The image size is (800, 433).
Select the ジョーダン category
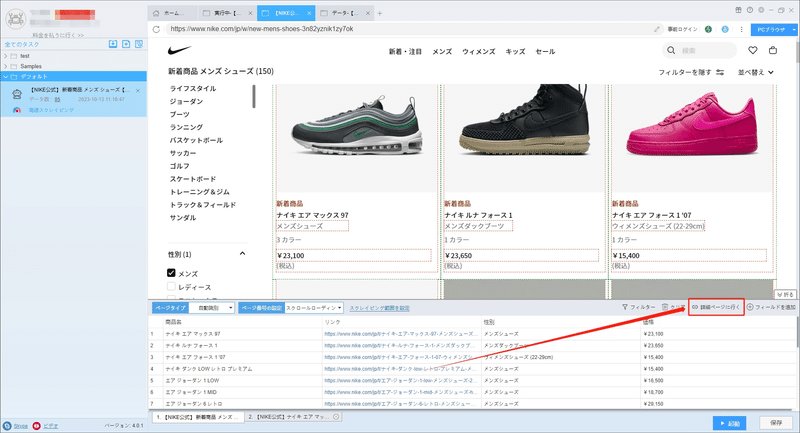[186, 101]
